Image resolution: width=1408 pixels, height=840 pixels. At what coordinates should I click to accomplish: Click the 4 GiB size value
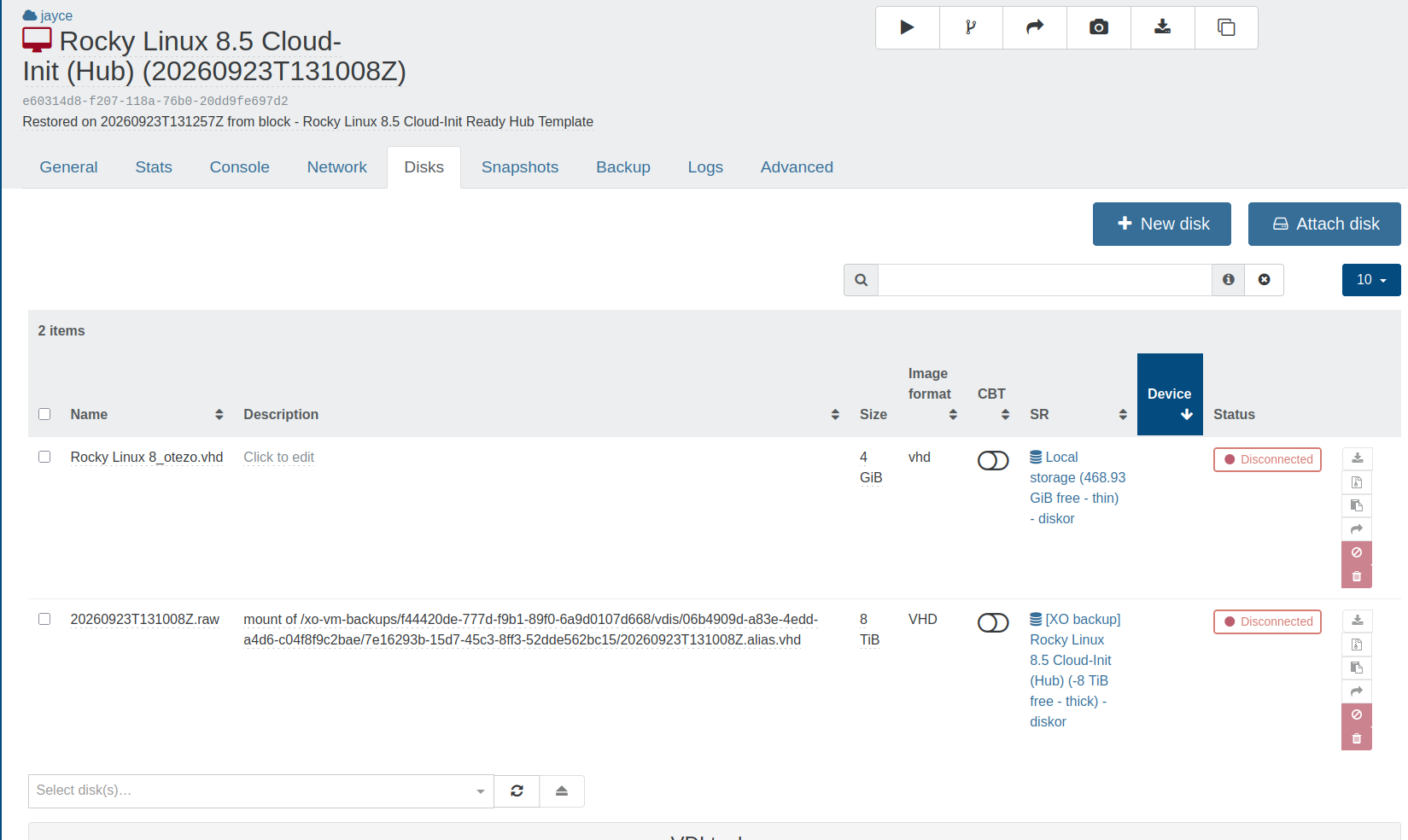871,467
